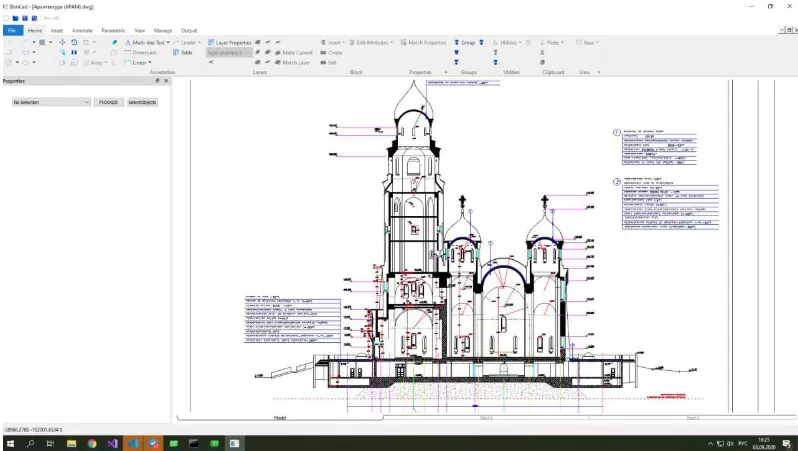Open Layer Properties
The width and height of the screenshot is (798, 451).
click(230, 43)
